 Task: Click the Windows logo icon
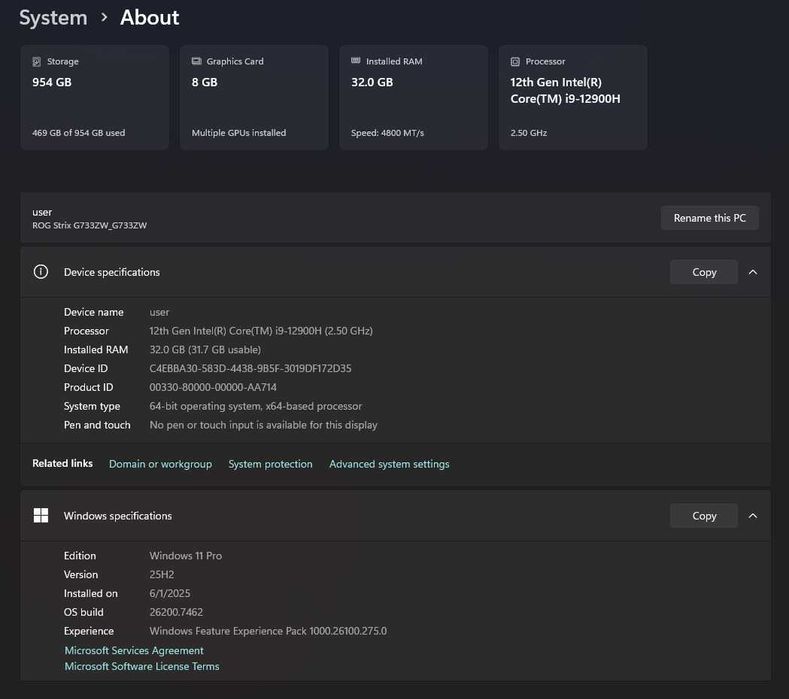pos(41,516)
